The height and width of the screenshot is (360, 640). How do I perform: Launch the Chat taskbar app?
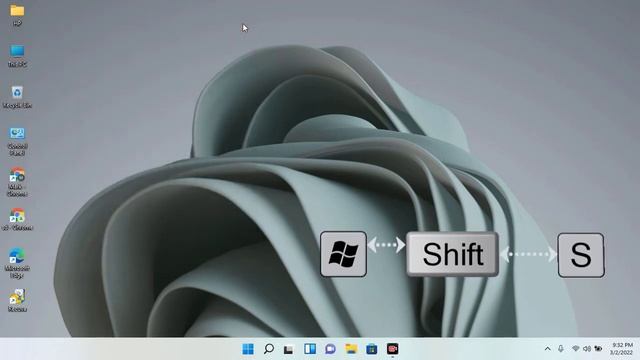pos(331,349)
